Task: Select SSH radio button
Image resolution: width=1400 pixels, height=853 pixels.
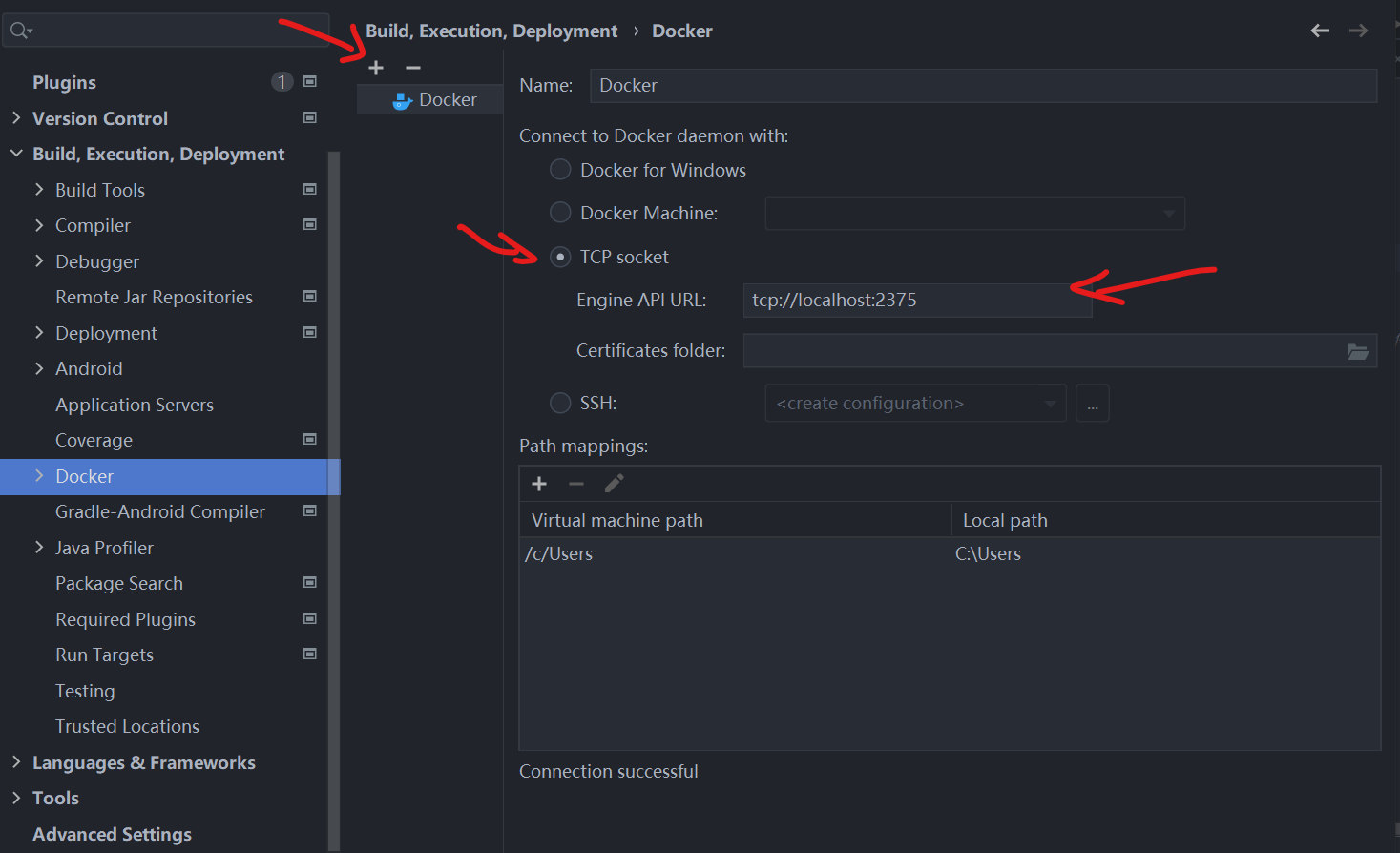Action: [x=560, y=403]
